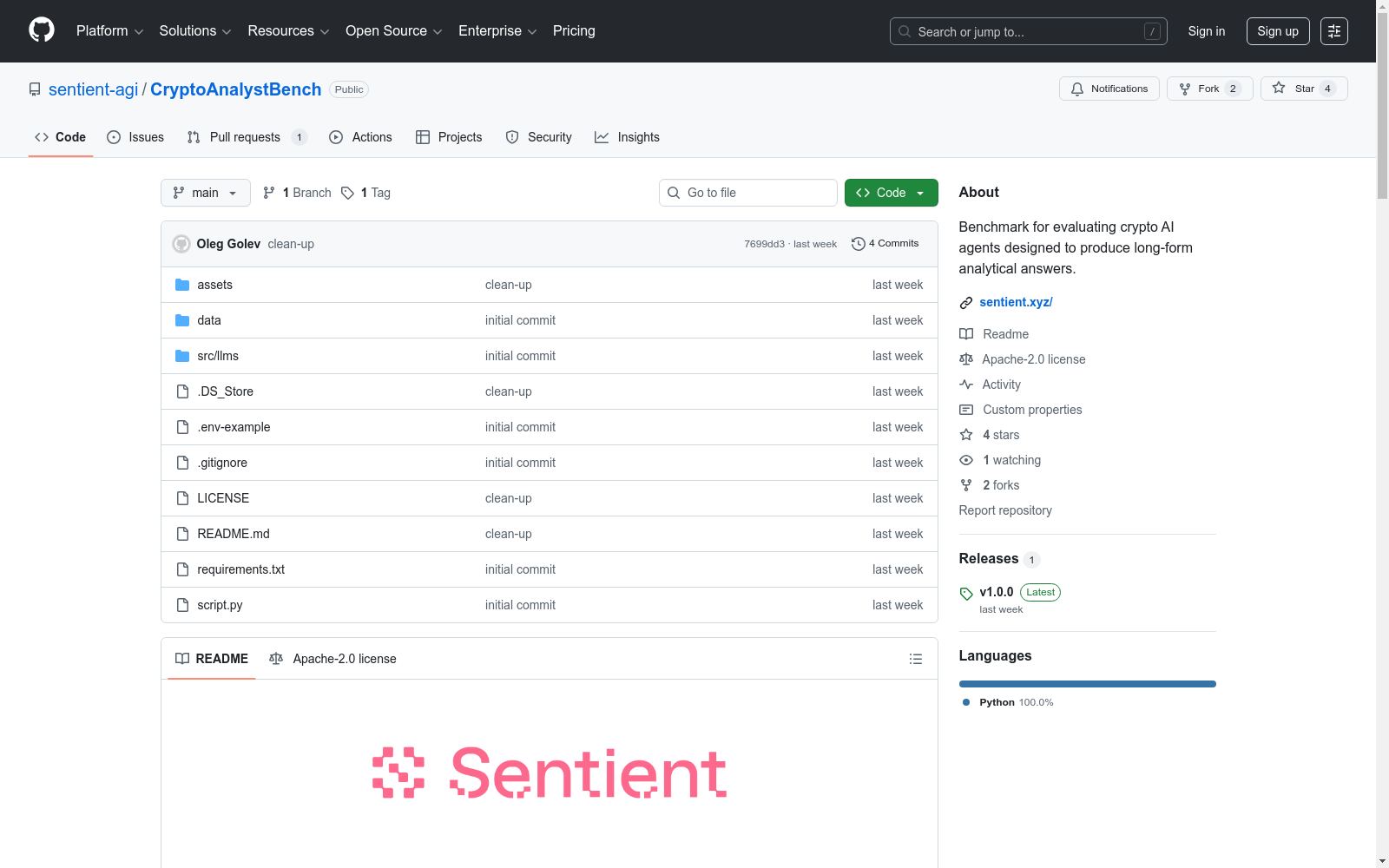The image size is (1389, 868).
Task: Select the repository Code tab
Action: click(60, 137)
